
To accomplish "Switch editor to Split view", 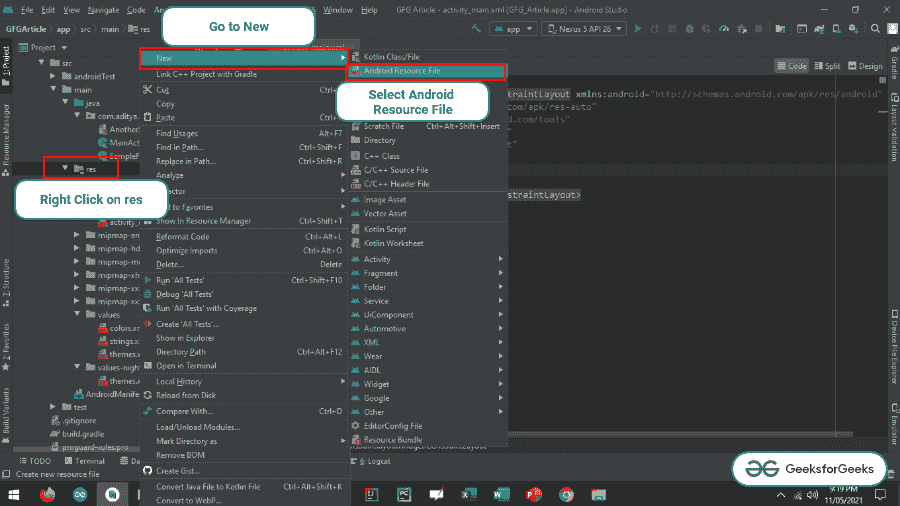I will click(827, 66).
